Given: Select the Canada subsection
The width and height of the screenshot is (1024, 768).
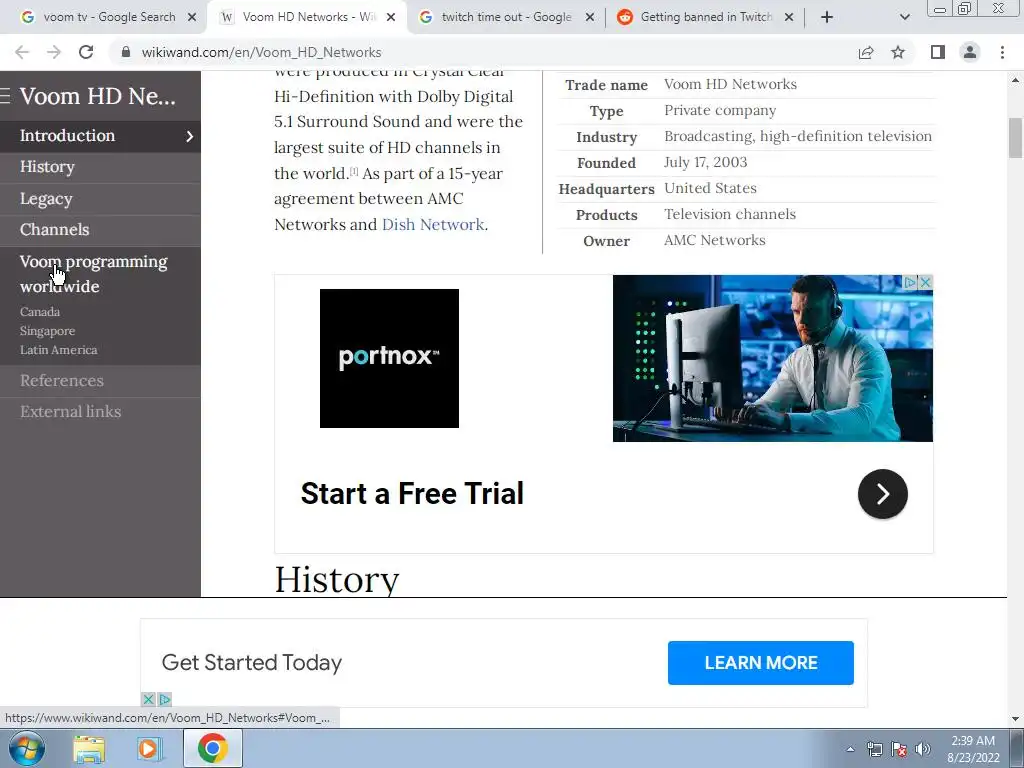Looking at the screenshot, I should point(40,312).
